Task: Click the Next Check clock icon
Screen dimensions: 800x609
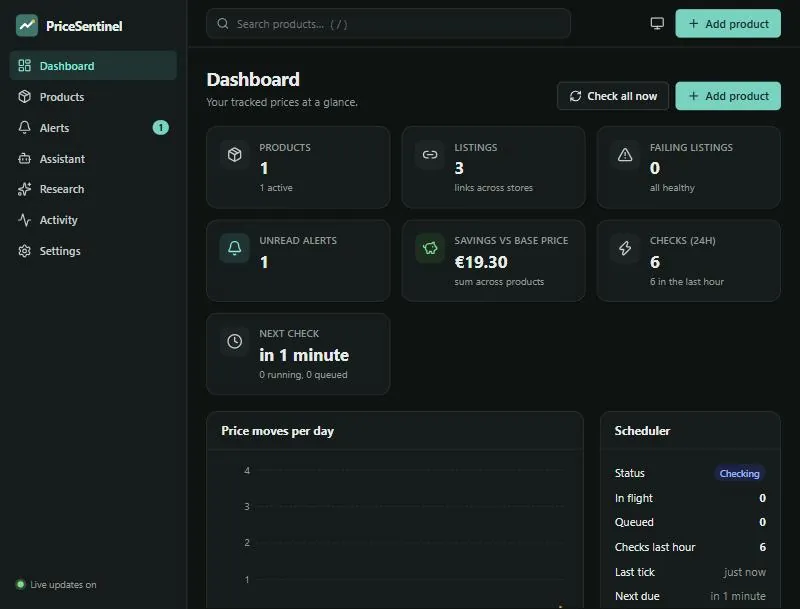Action: tap(235, 341)
